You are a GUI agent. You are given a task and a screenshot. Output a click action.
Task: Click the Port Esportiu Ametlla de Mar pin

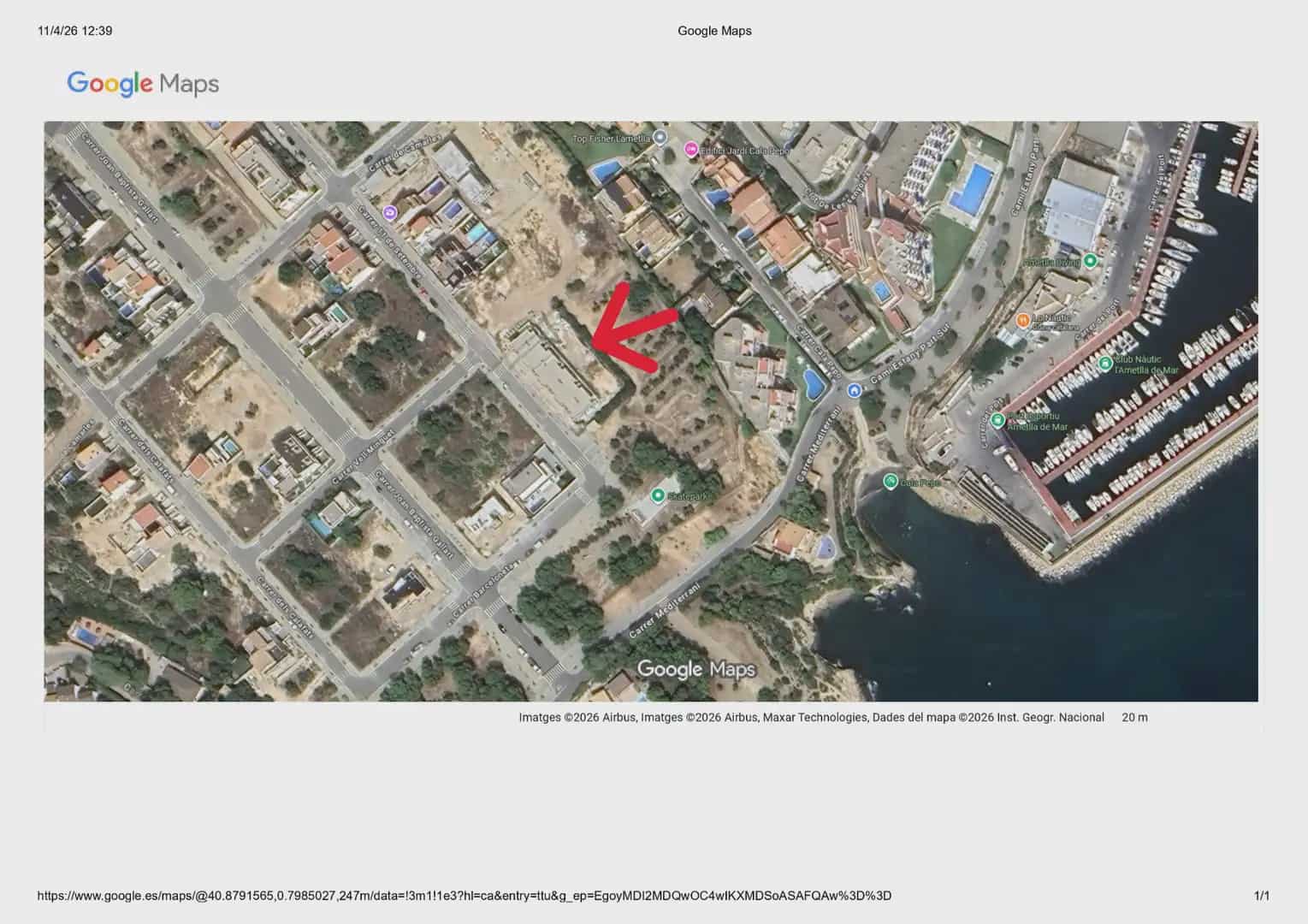click(x=997, y=420)
